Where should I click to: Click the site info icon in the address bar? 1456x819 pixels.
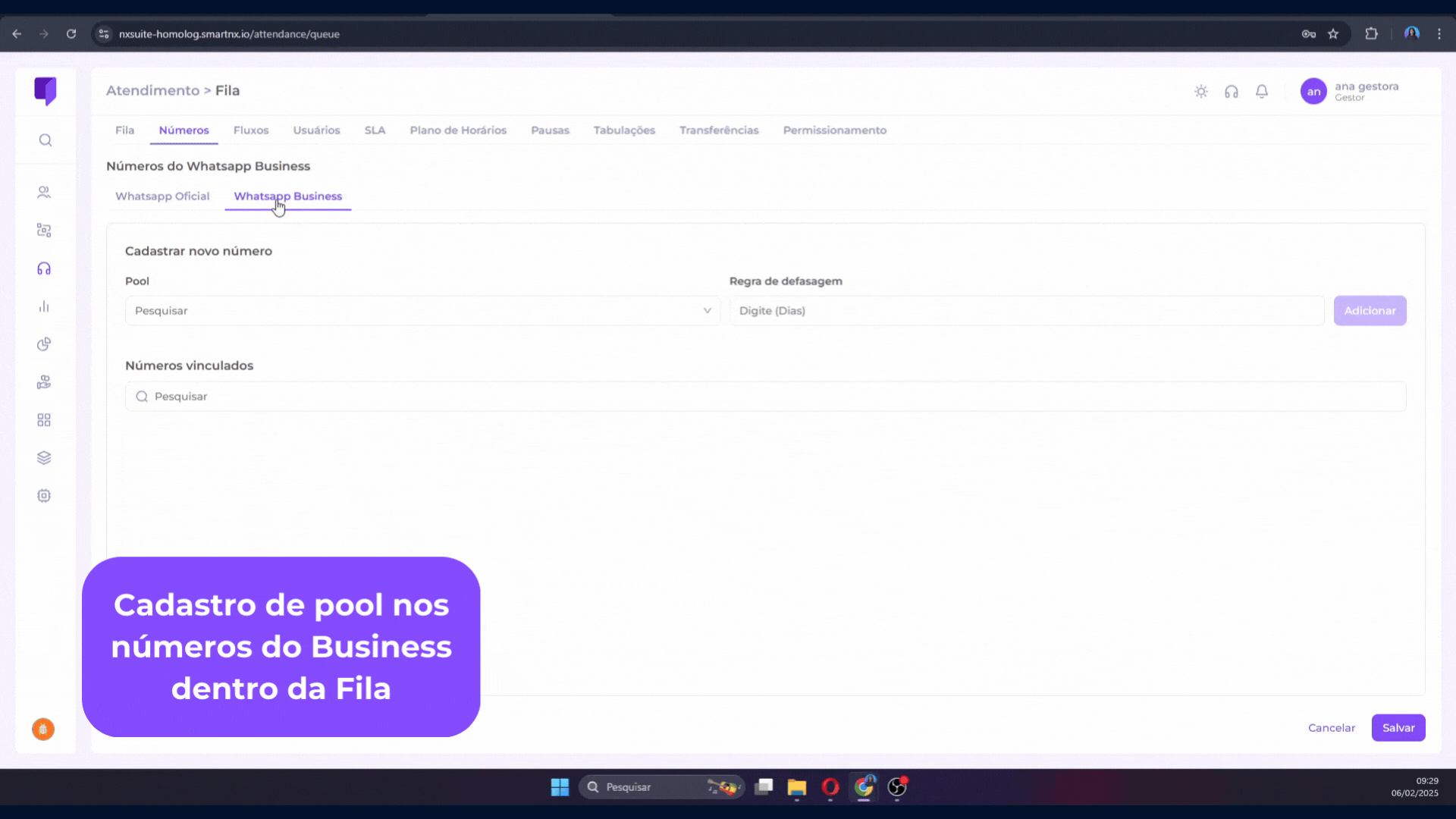coord(104,34)
